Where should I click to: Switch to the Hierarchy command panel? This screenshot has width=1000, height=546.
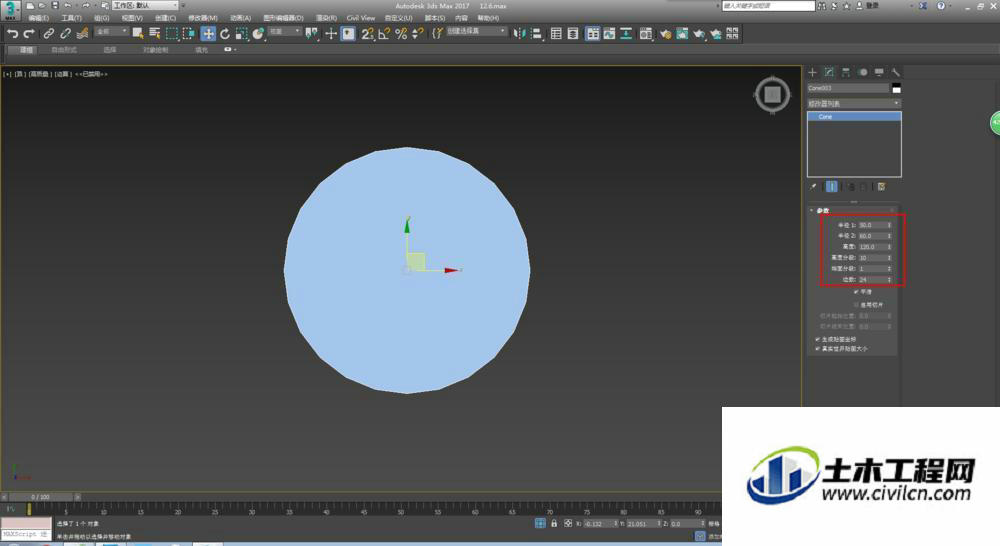click(x=846, y=72)
